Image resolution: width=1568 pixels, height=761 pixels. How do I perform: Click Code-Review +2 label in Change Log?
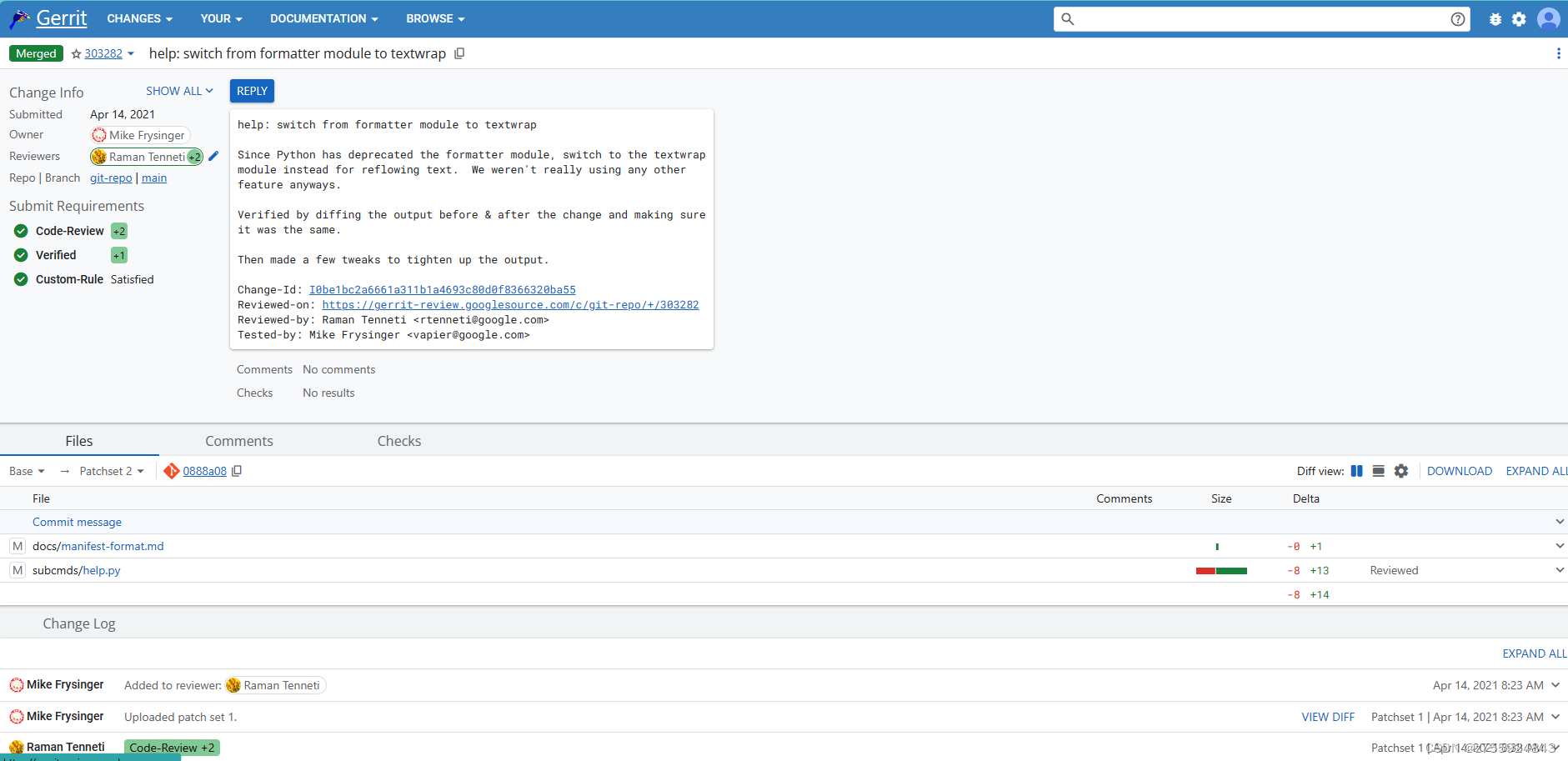(172, 748)
